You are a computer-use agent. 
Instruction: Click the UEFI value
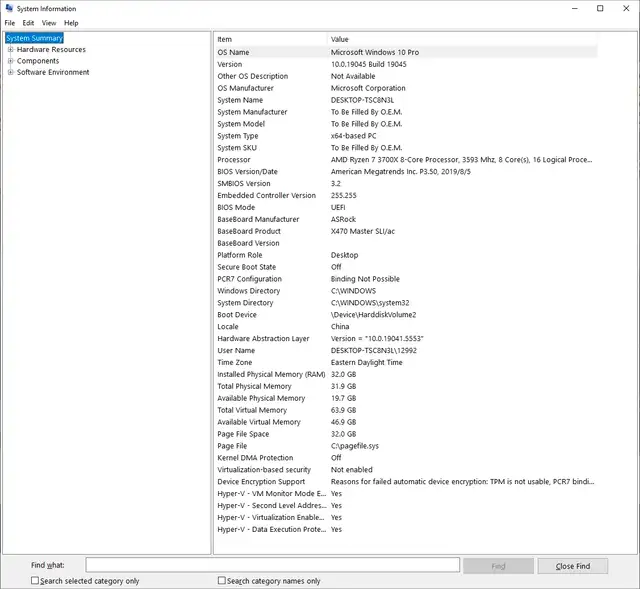[338, 207]
